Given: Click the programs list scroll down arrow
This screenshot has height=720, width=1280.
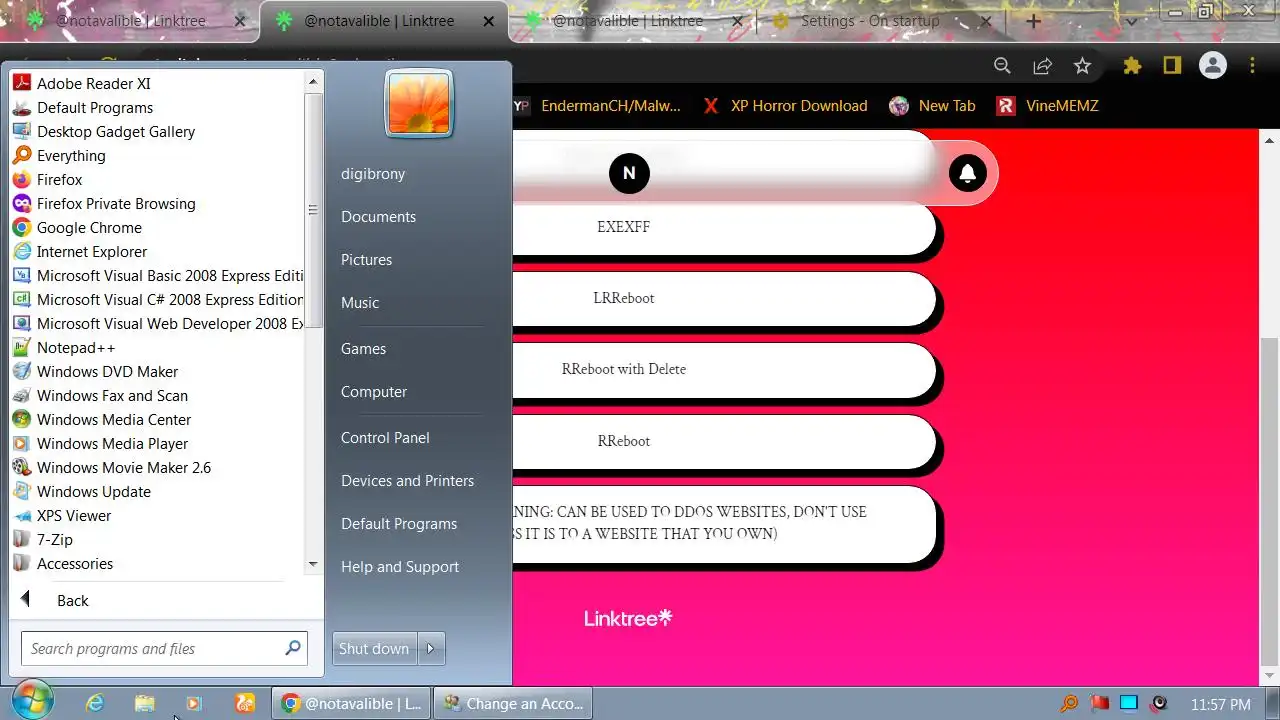Looking at the screenshot, I should click(313, 564).
